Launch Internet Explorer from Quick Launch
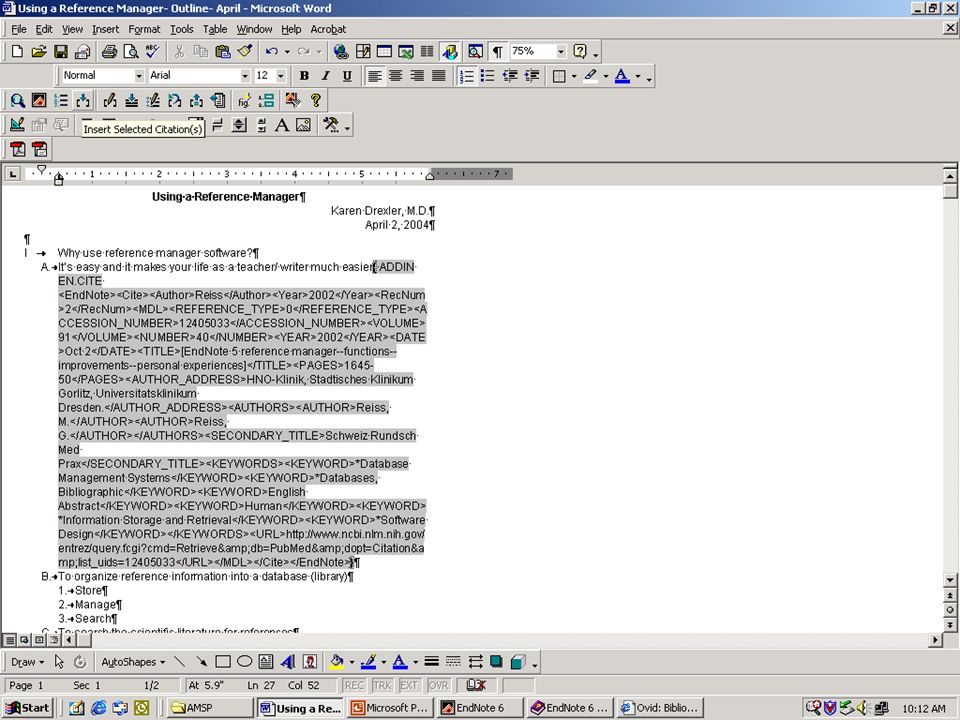The width and height of the screenshot is (960, 720). [x=98, y=708]
